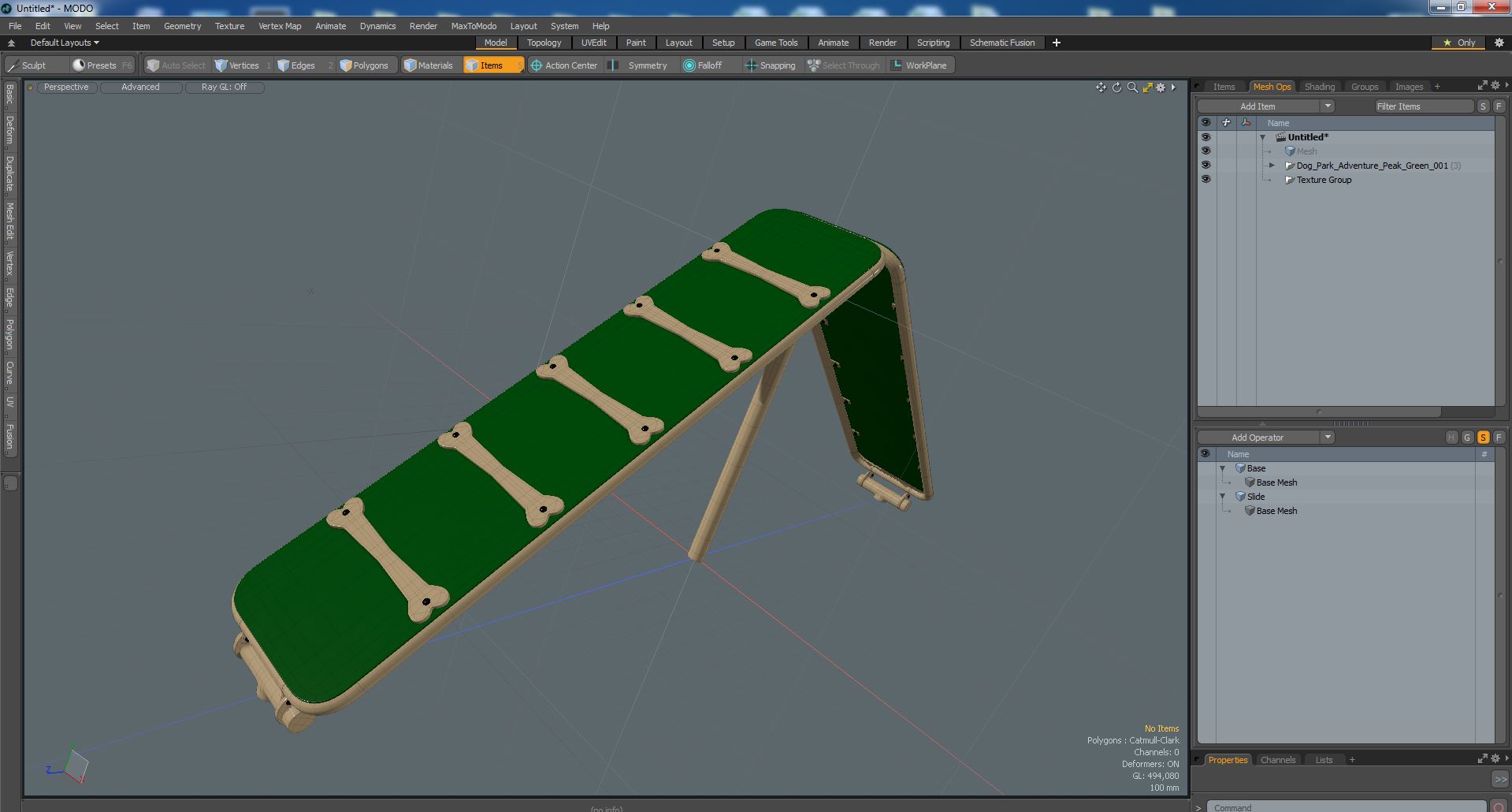Open the Schematic Fusion layout
Image resolution: width=1512 pixels, height=812 pixels.
click(x=1001, y=43)
